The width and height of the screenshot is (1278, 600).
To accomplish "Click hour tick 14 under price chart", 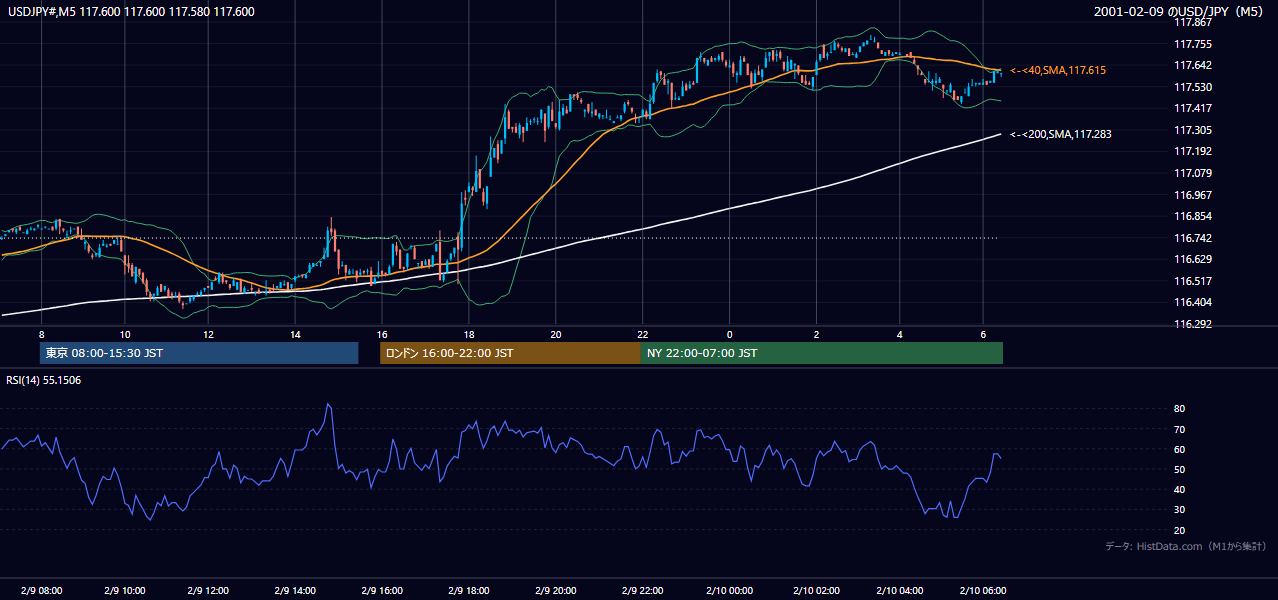I will click(x=296, y=334).
